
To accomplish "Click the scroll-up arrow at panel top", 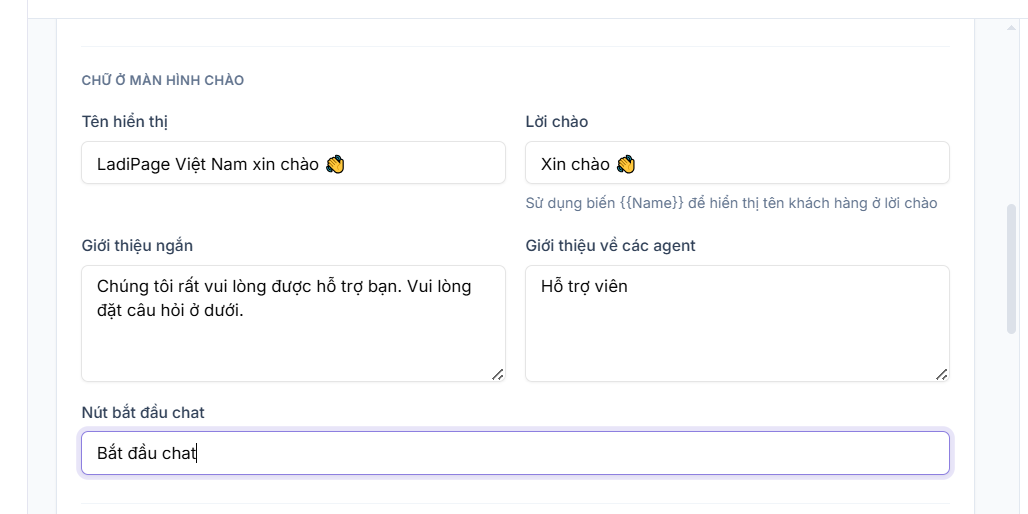I will pos(1011,28).
